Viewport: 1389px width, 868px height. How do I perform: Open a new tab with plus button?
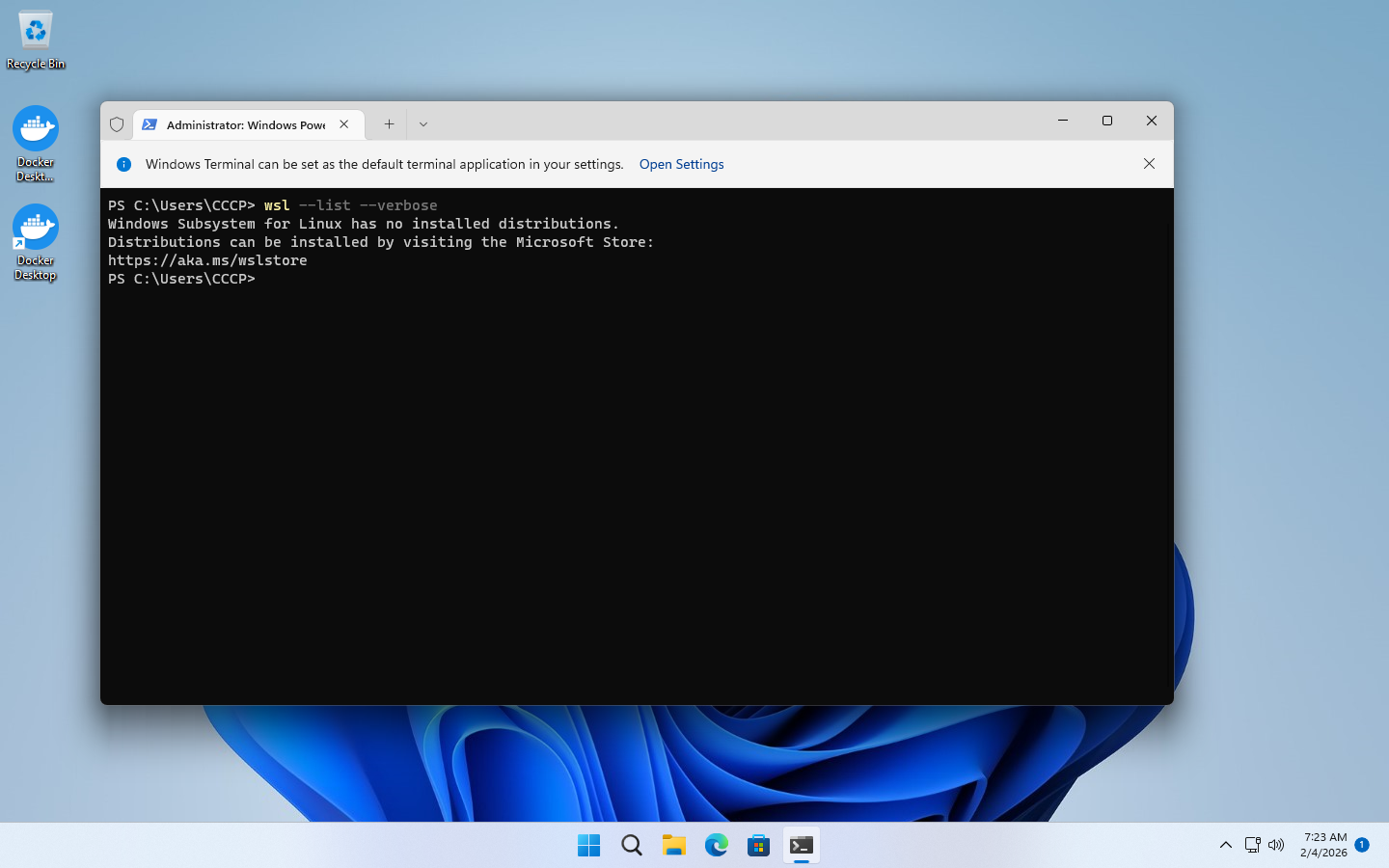pos(389,124)
